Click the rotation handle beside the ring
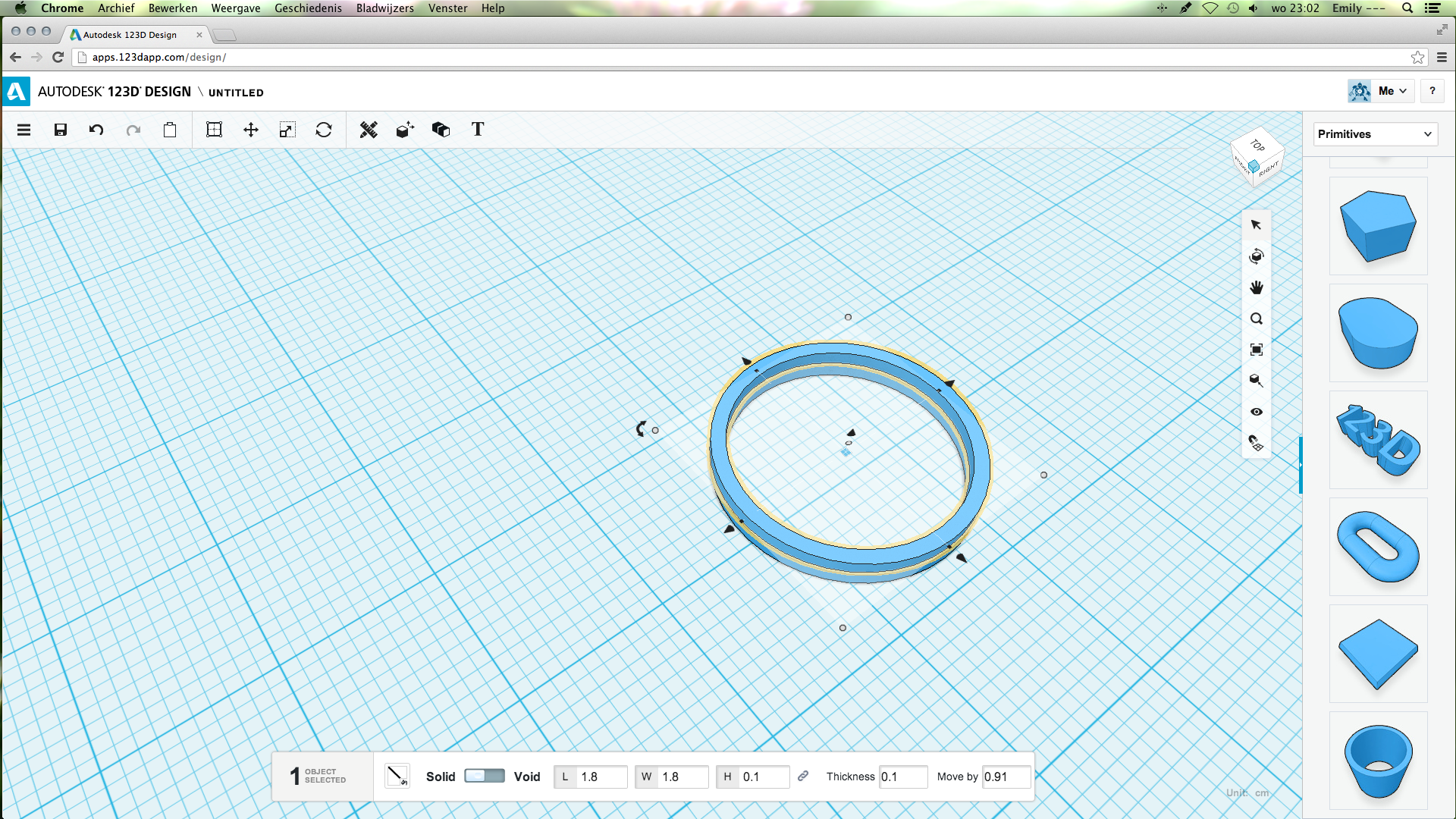 click(x=642, y=429)
